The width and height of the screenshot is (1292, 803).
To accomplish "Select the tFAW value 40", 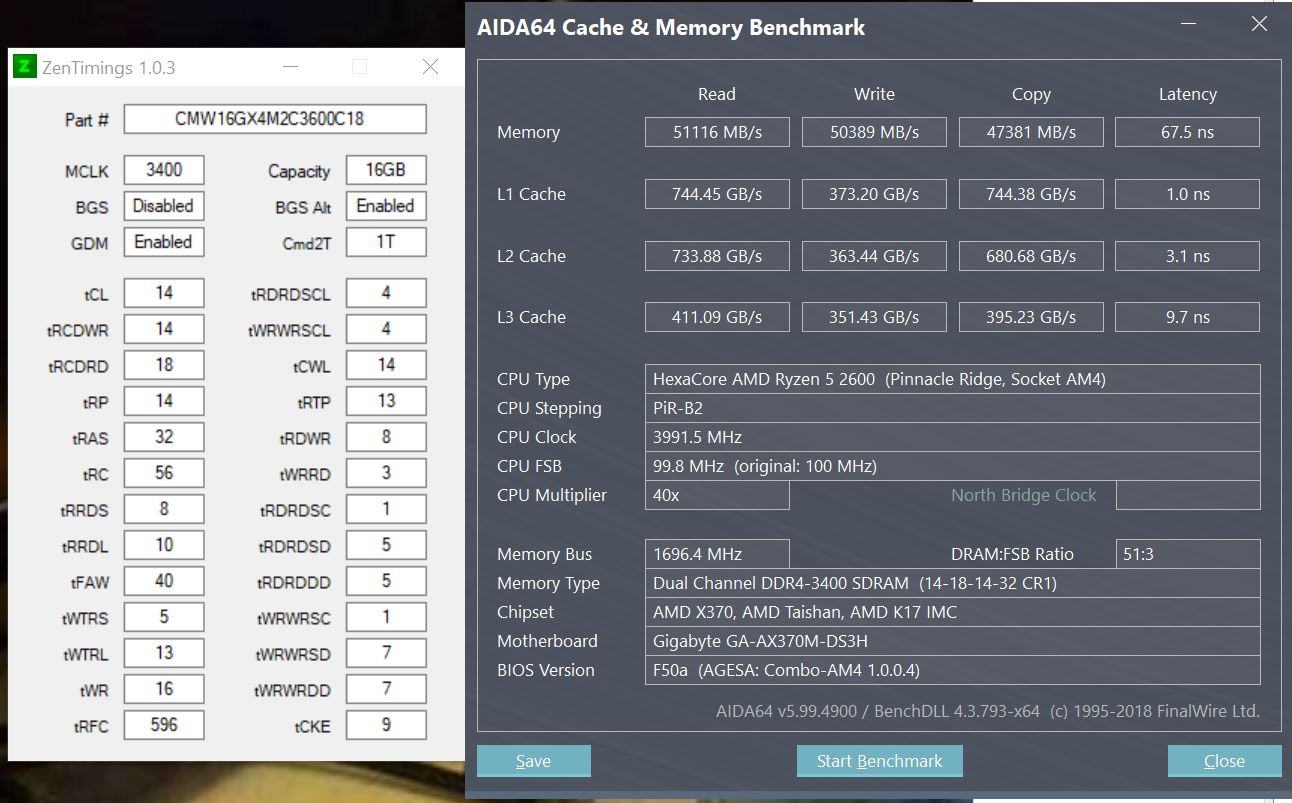I will pyautogui.click(x=164, y=581).
